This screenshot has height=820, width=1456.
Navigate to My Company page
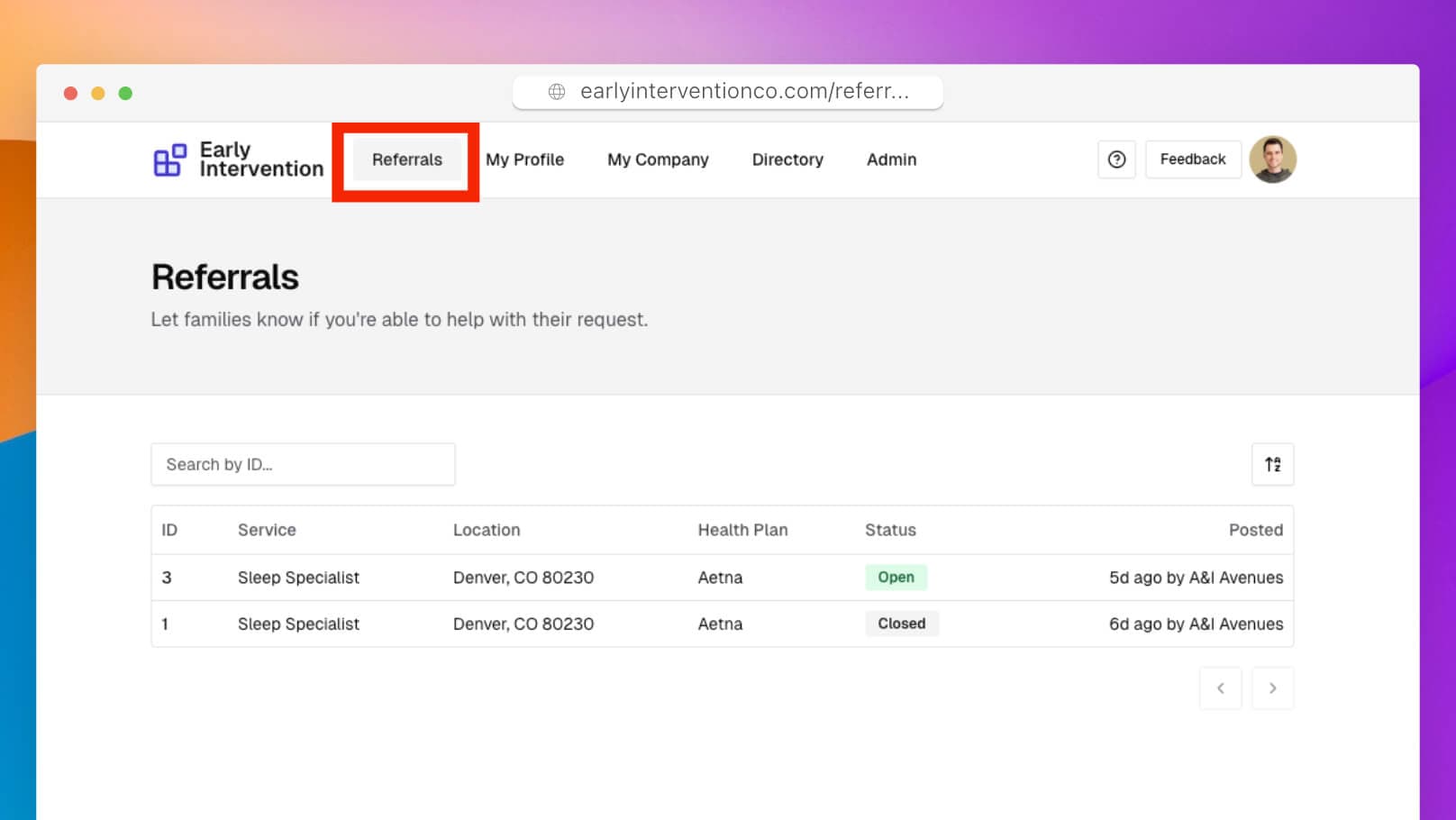(658, 159)
